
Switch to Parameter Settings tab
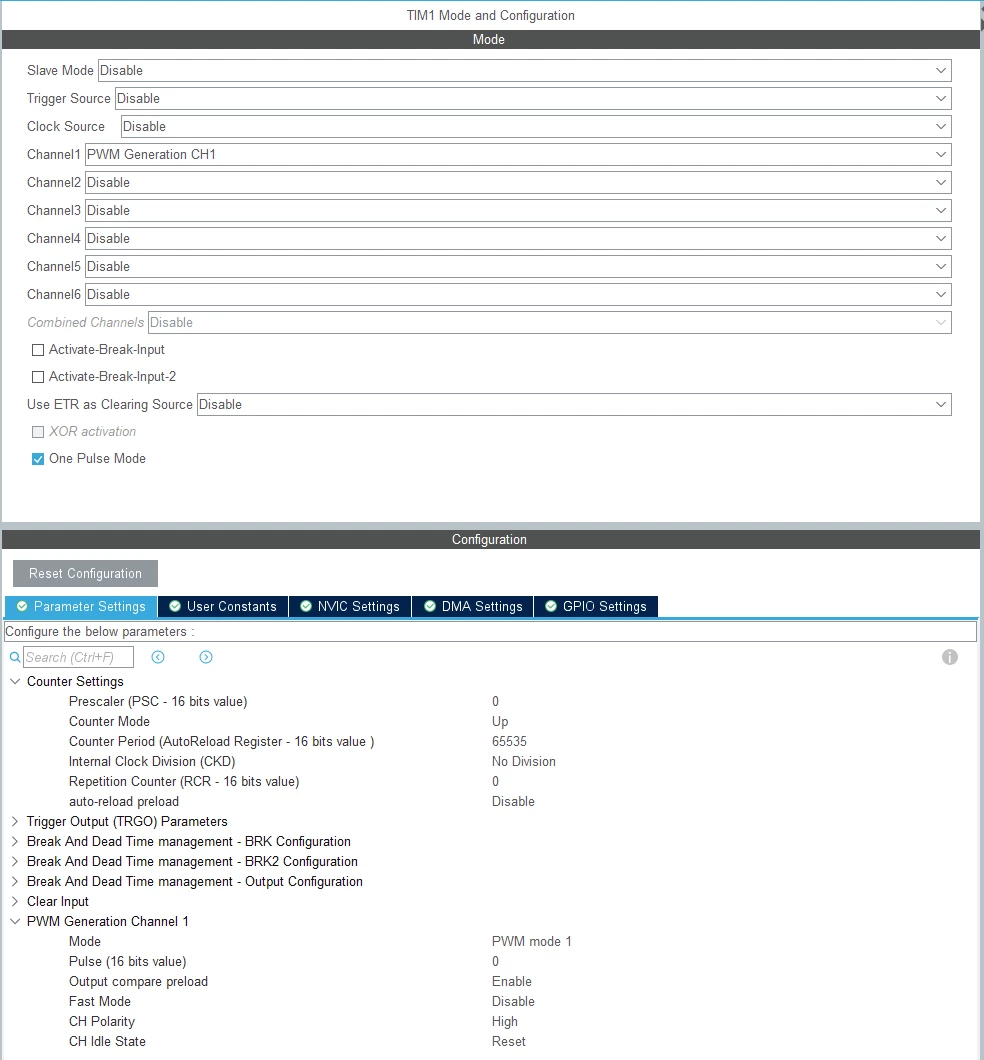(81, 606)
